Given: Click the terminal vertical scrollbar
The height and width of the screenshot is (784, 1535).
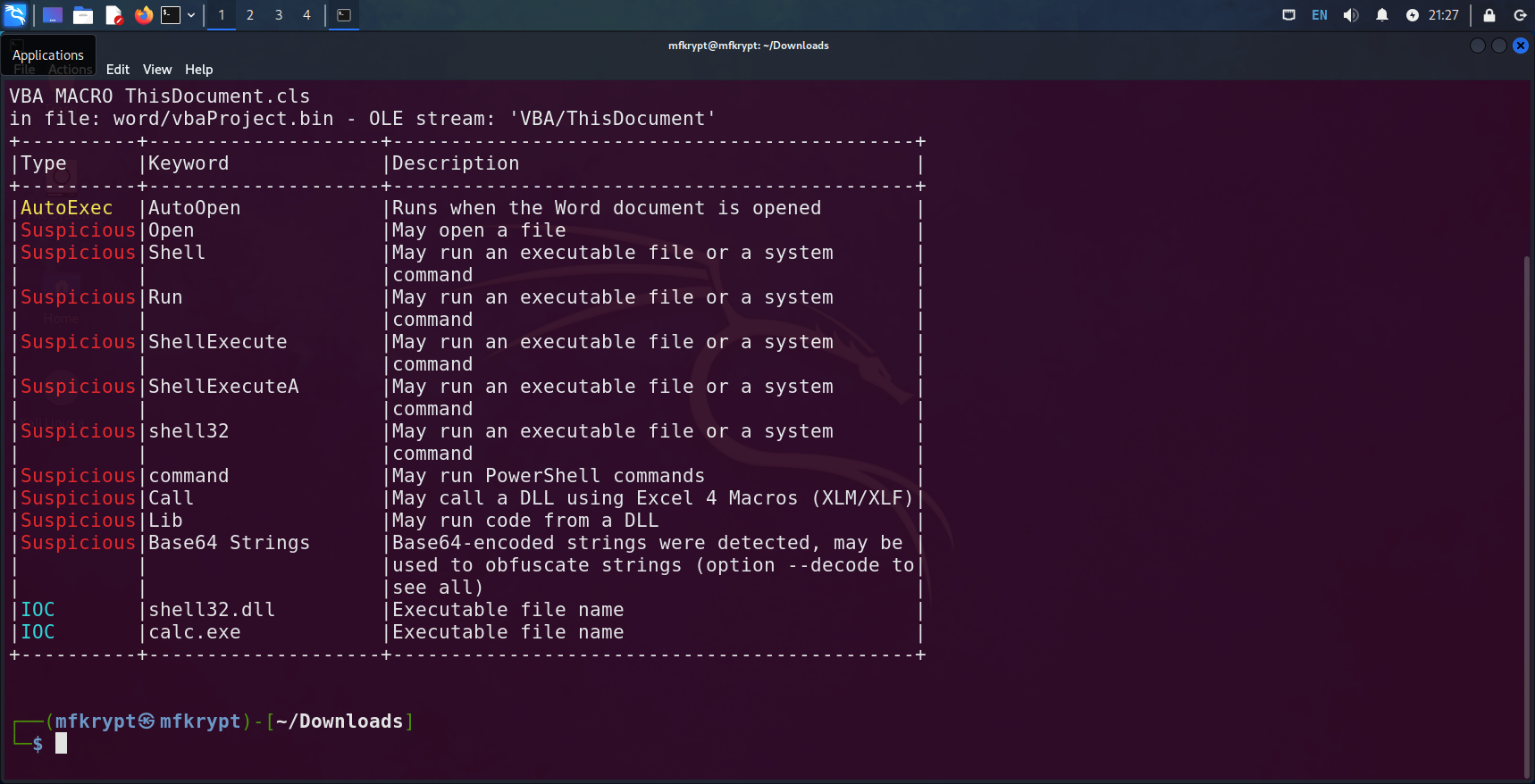Looking at the screenshot, I should [1527, 446].
